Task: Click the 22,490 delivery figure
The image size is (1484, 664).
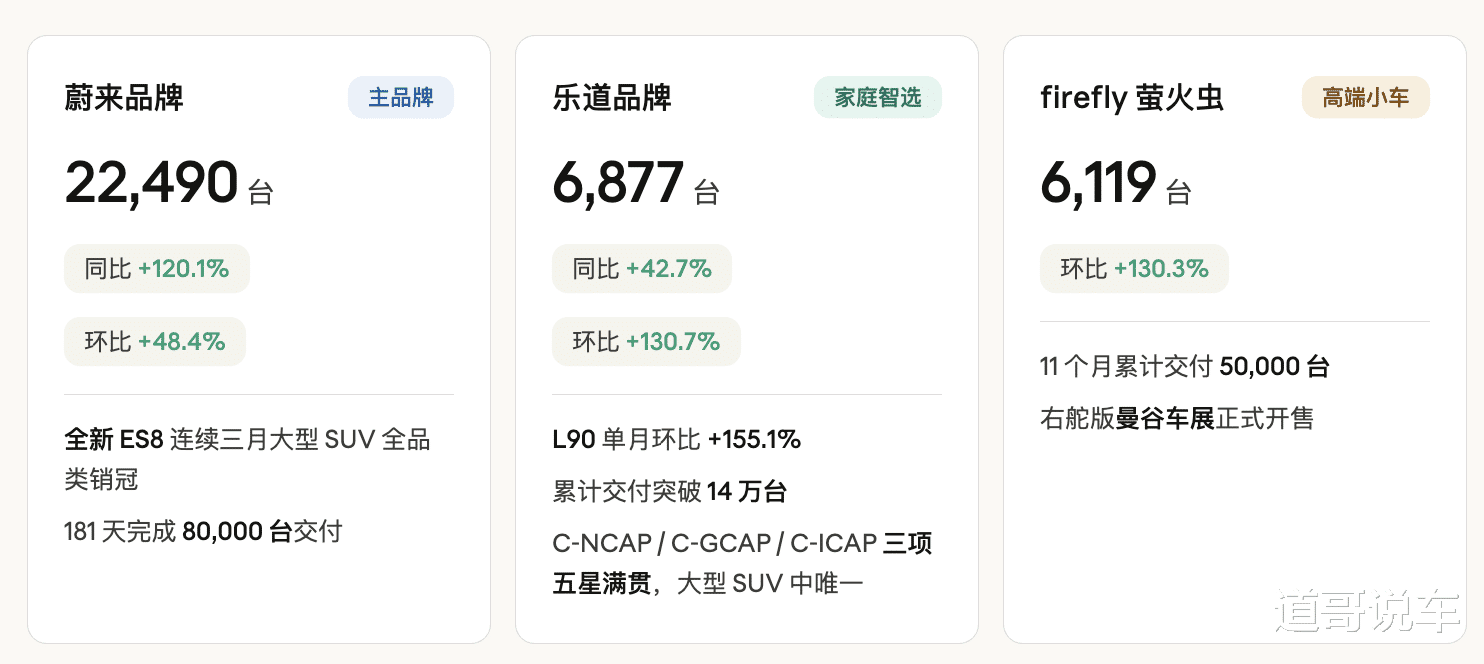Action: coord(152,183)
